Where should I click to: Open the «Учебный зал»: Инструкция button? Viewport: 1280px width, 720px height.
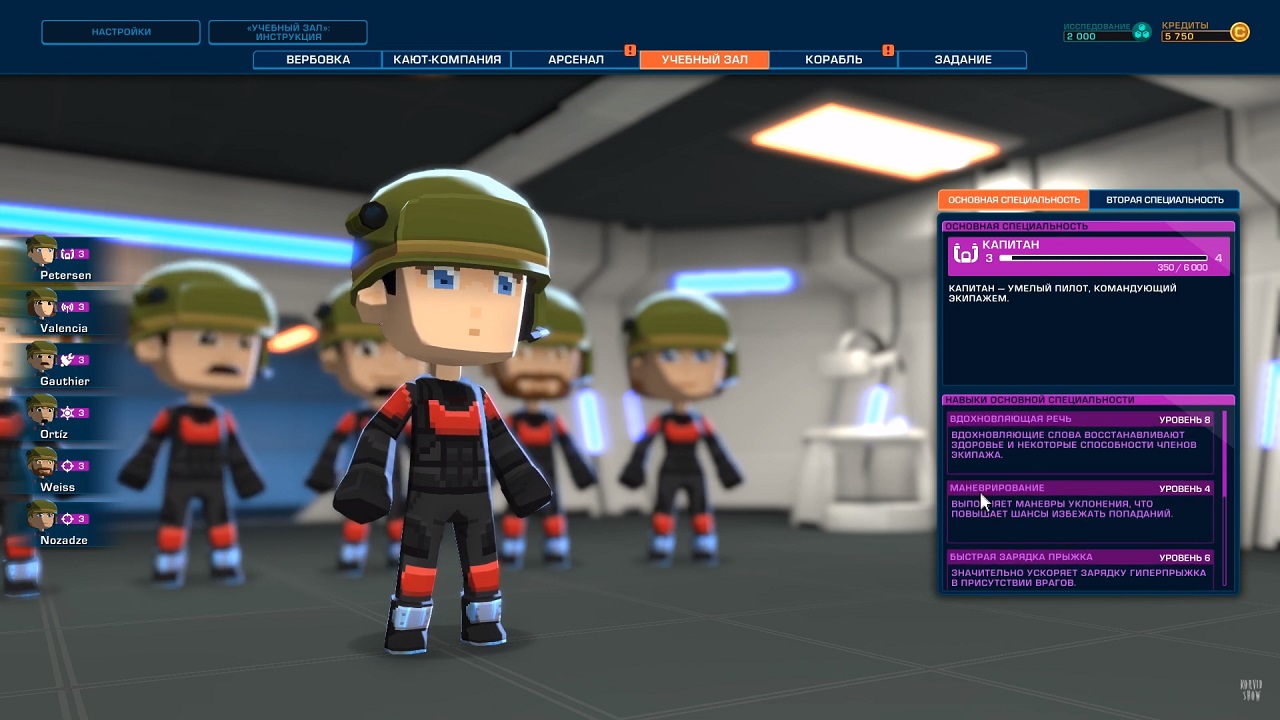287,32
